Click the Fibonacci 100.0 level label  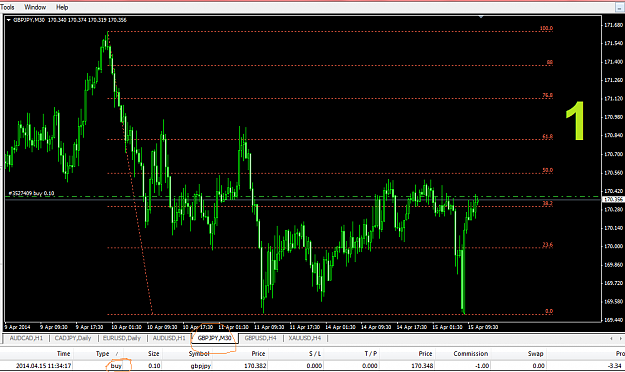546,28
